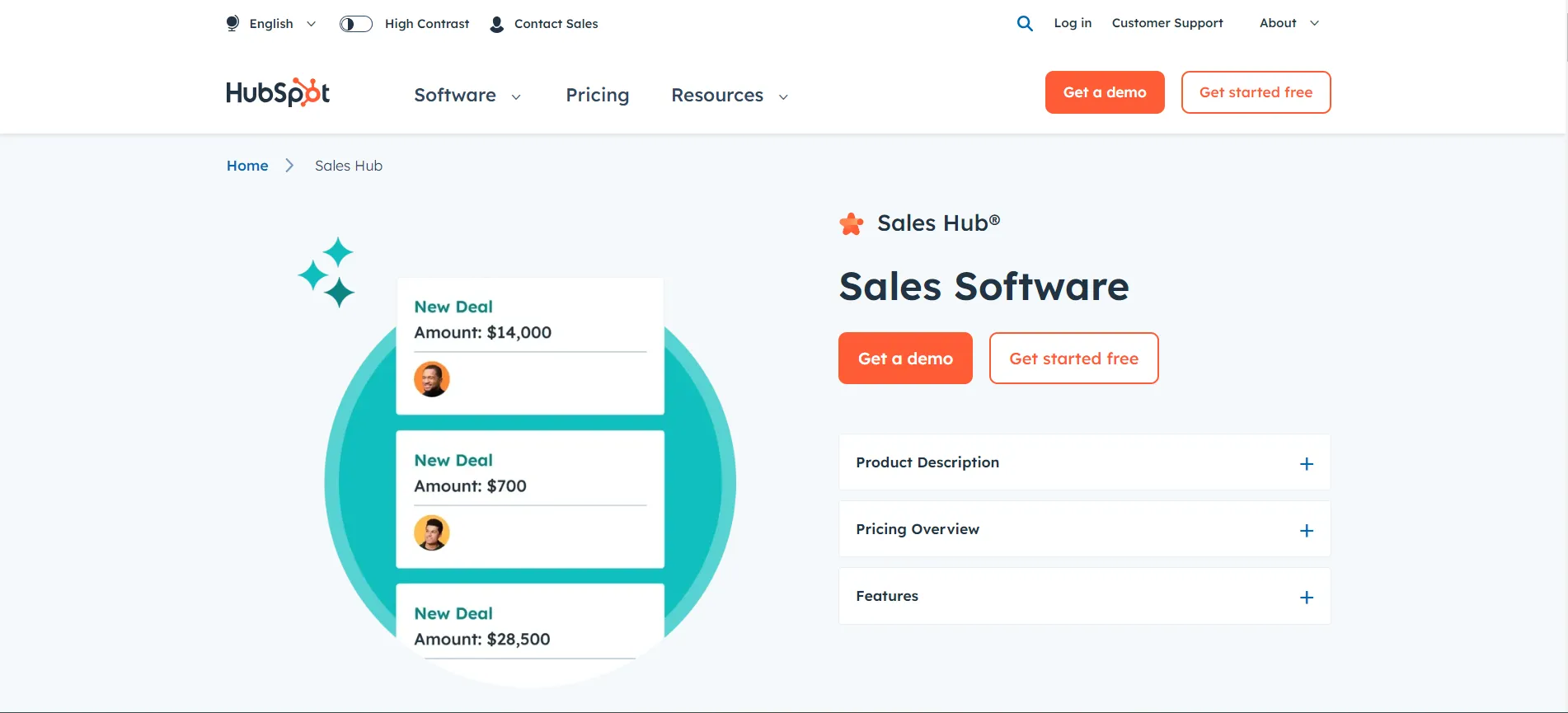The height and width of the screenshot is (713, 1568).
Task: Go to Home breadcrumb
Action: [247, 166]
